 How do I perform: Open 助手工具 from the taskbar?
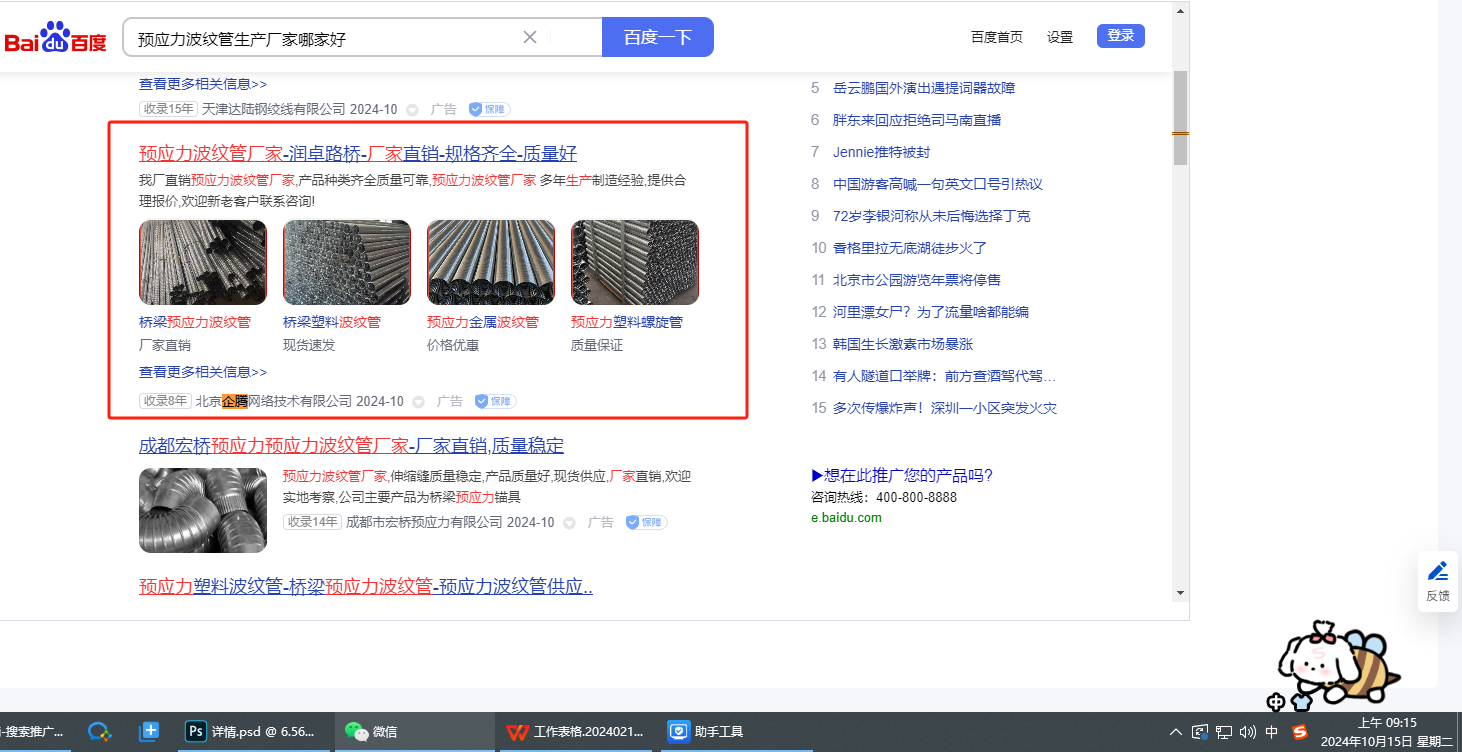[x=707, y=731]
